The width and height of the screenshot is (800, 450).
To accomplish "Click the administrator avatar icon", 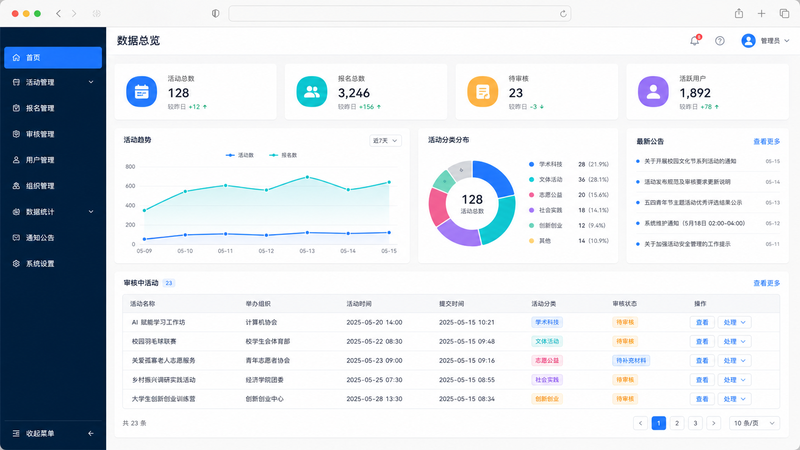I will pyautogui.click(x=748, y=41).
